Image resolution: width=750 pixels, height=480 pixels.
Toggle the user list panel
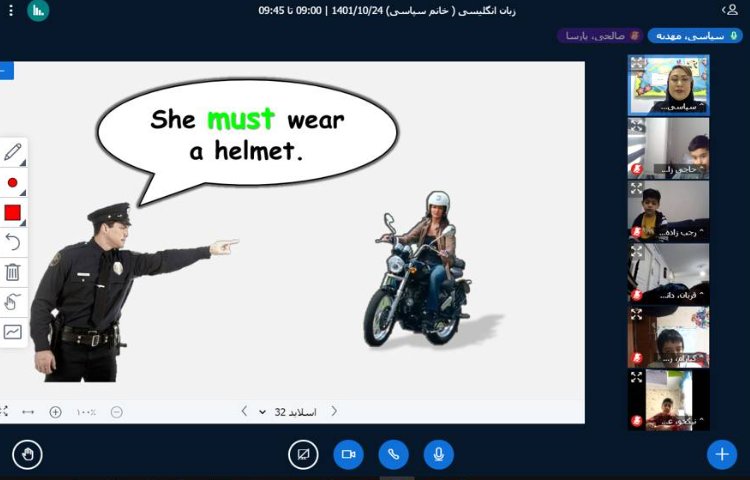click(730, 10)
